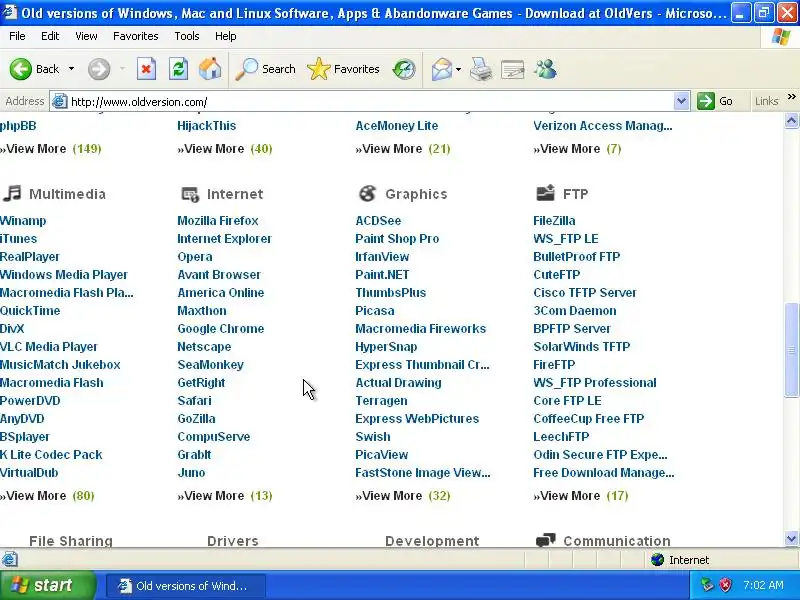Click View More (80) under Multimedia
The image size is (800, 600).
click(x=47, y=496)
